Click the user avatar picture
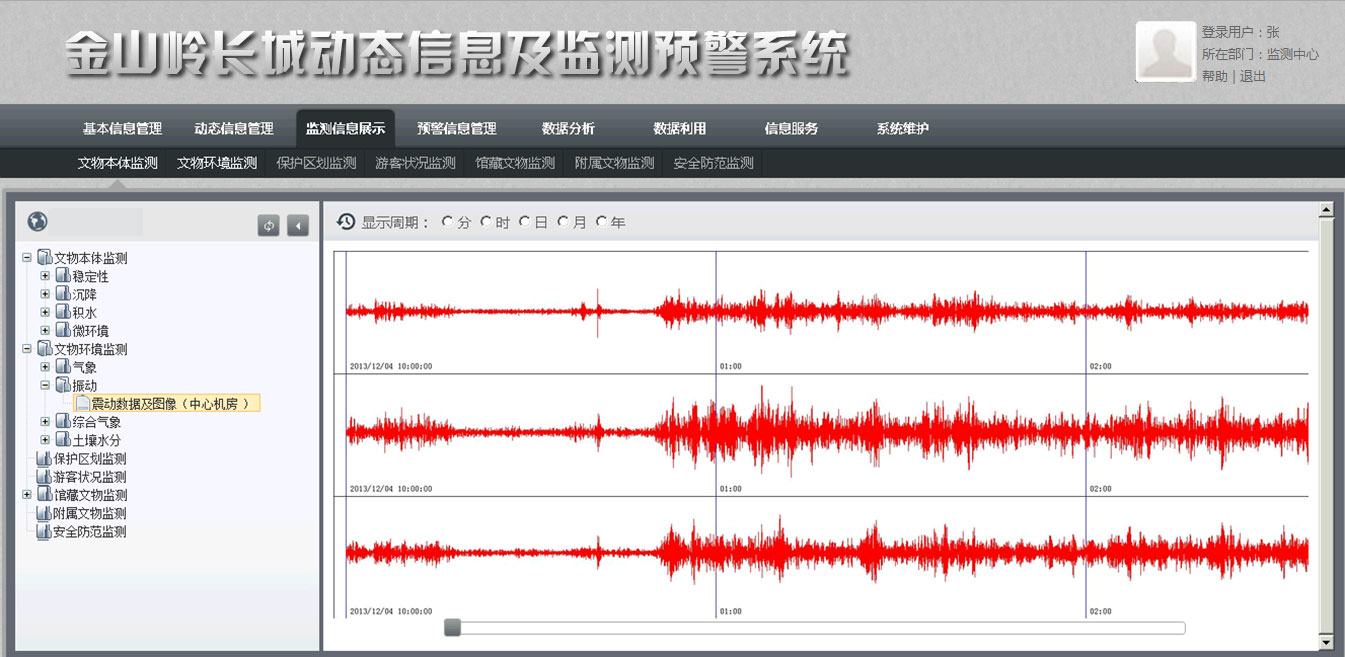Viewport: 1345px width, 657px height. [1165, 52]
